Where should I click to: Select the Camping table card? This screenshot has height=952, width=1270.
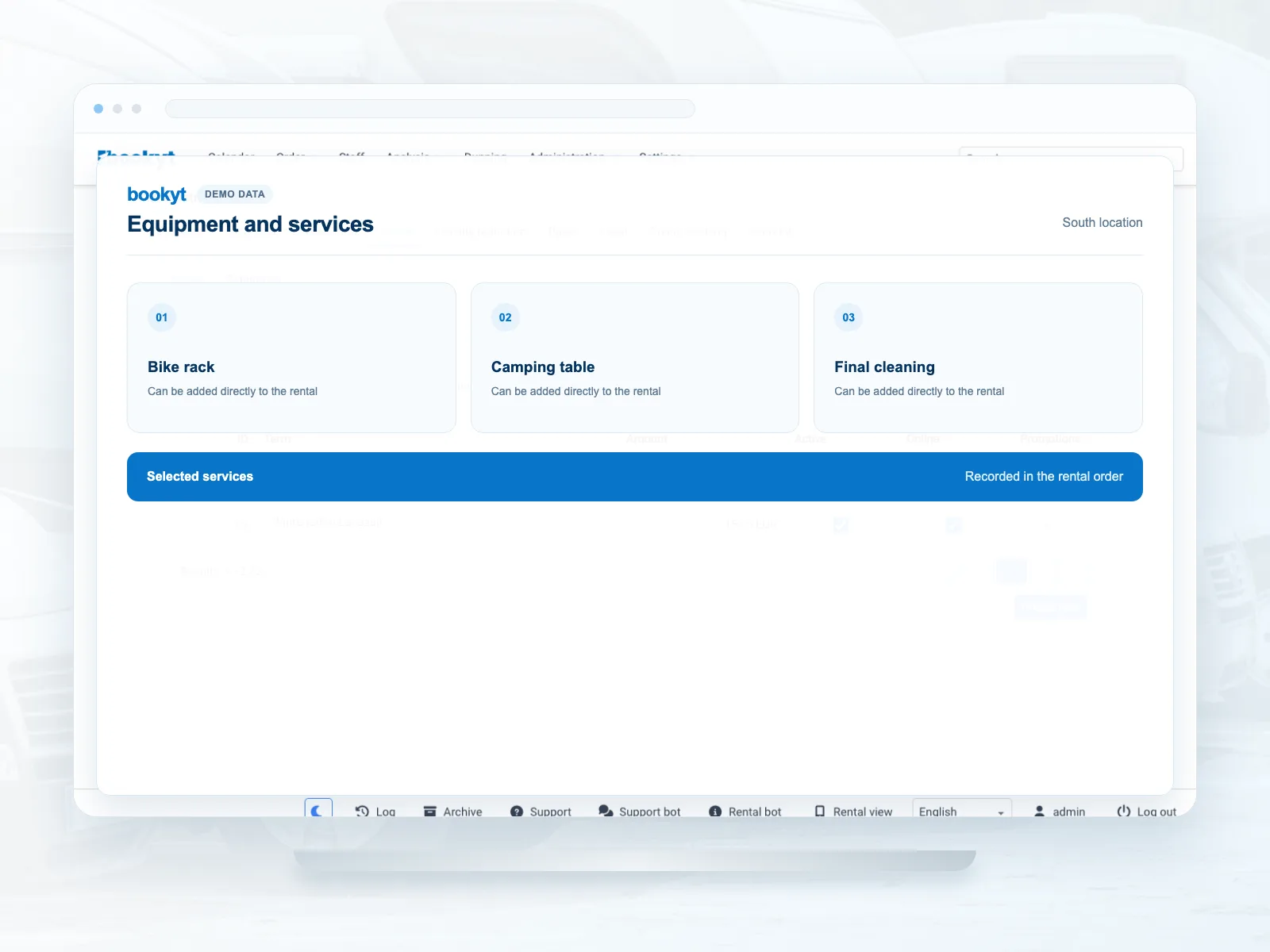635,358
